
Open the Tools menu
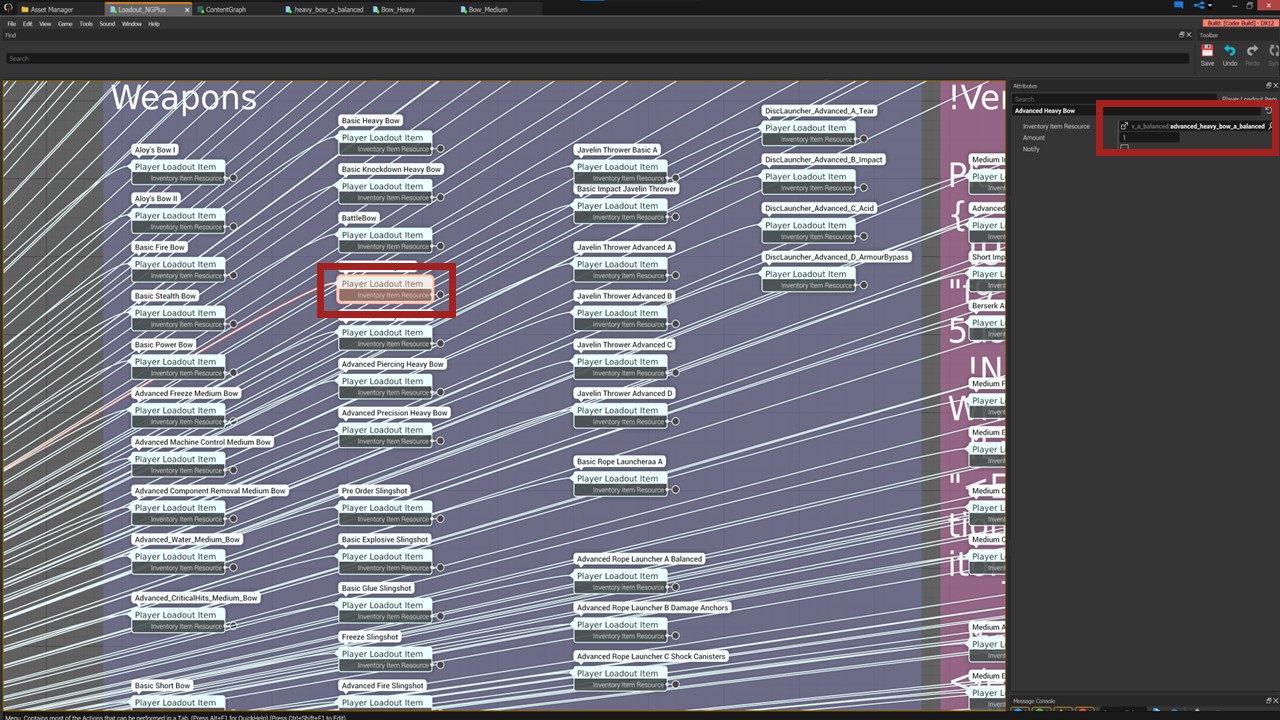(x=86, y=24)
